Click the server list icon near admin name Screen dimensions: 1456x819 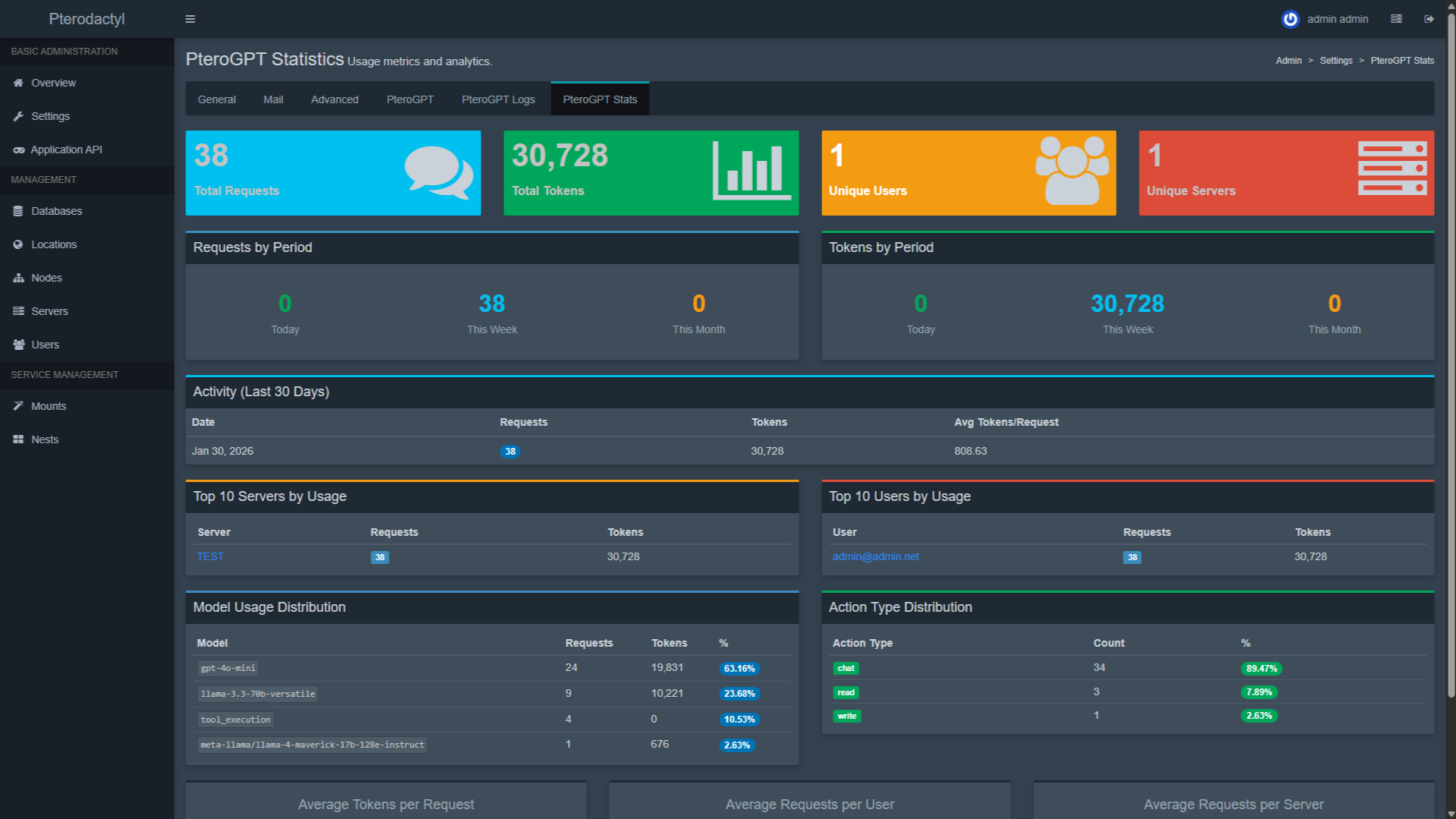(1396, 19)
